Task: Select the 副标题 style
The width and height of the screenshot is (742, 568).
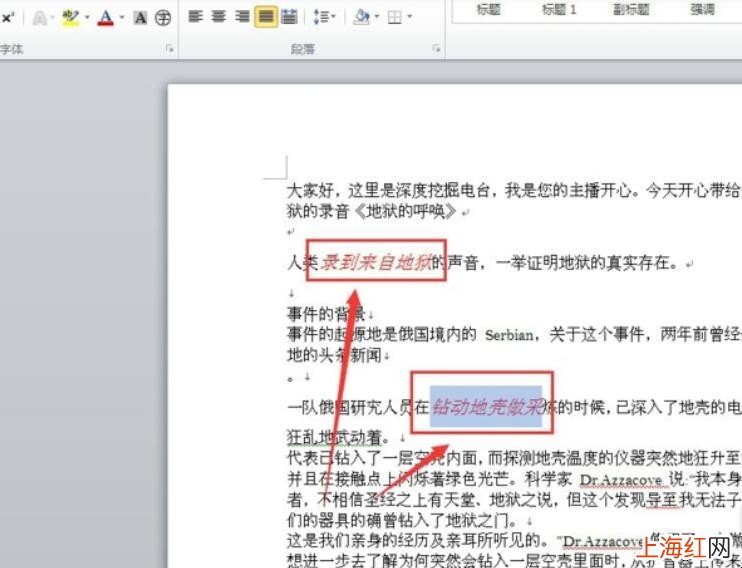Action: (x=631, y=9)
